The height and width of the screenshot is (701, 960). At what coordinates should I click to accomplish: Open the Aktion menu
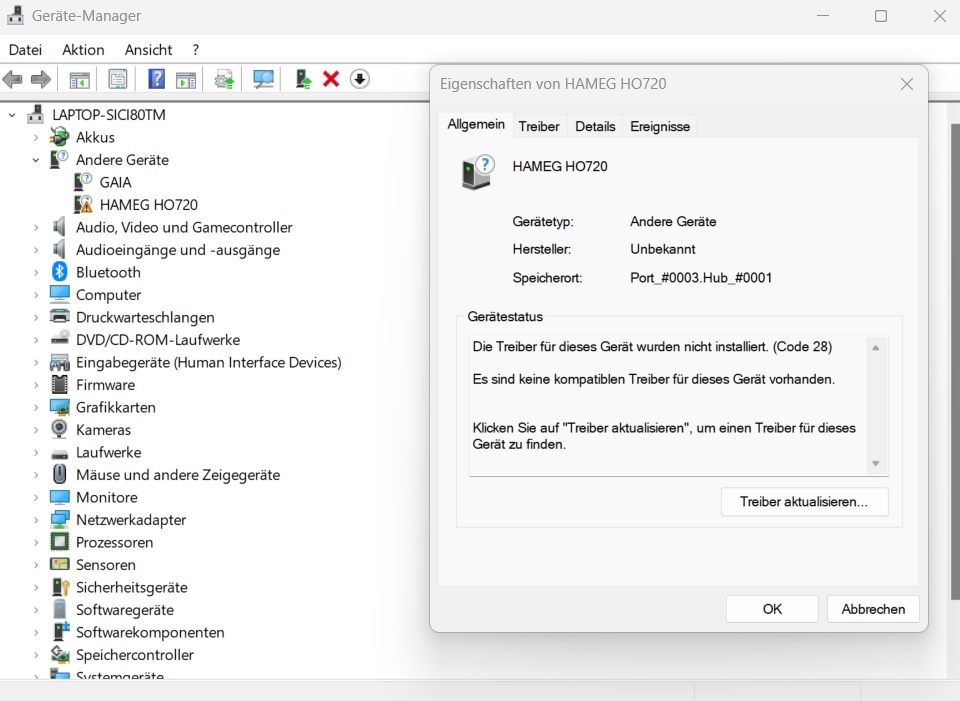point(83,50)
